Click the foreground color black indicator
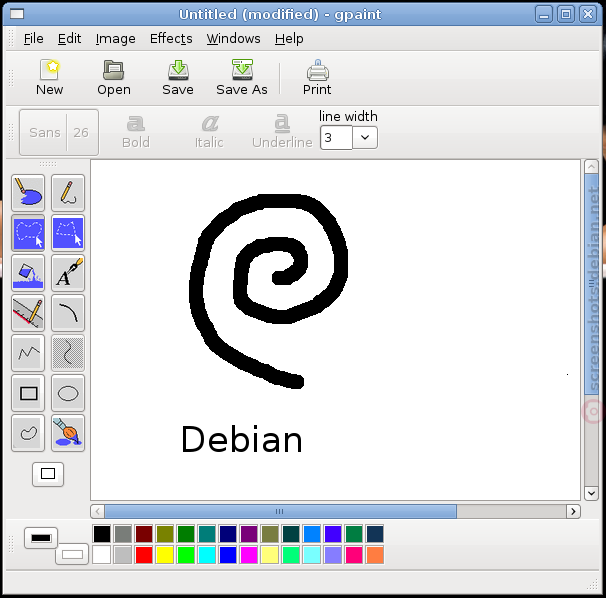The image size is (606, 598). click(x=41, y=538)
